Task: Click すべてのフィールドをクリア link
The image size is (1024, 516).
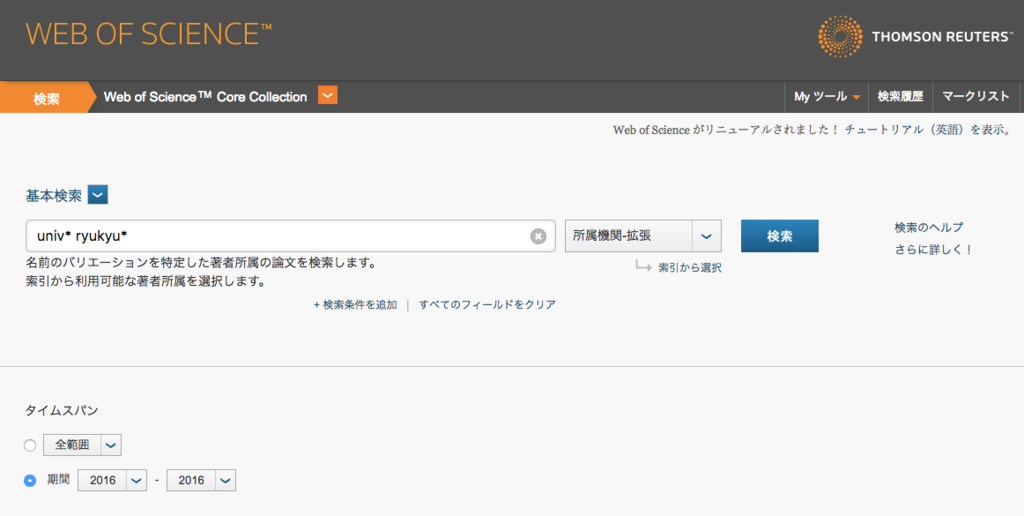Action: (x=487, y=304)
